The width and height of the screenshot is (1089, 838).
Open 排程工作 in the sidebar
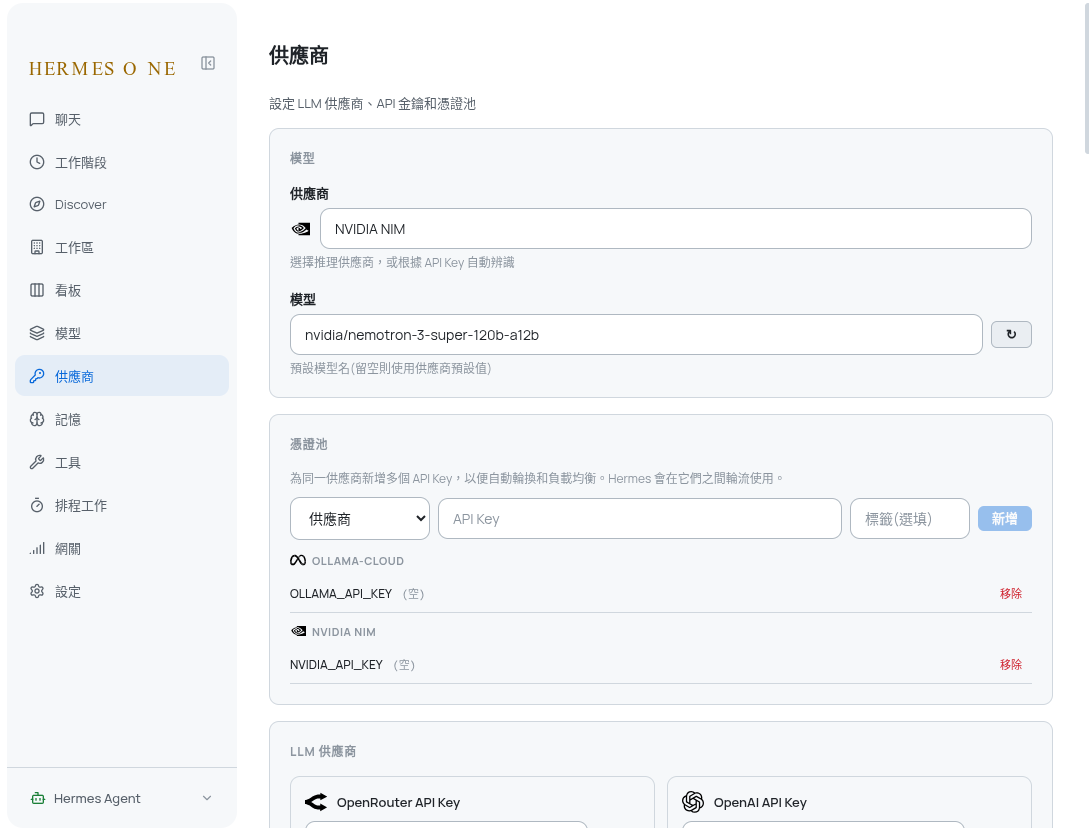click(x=122, y=505)
